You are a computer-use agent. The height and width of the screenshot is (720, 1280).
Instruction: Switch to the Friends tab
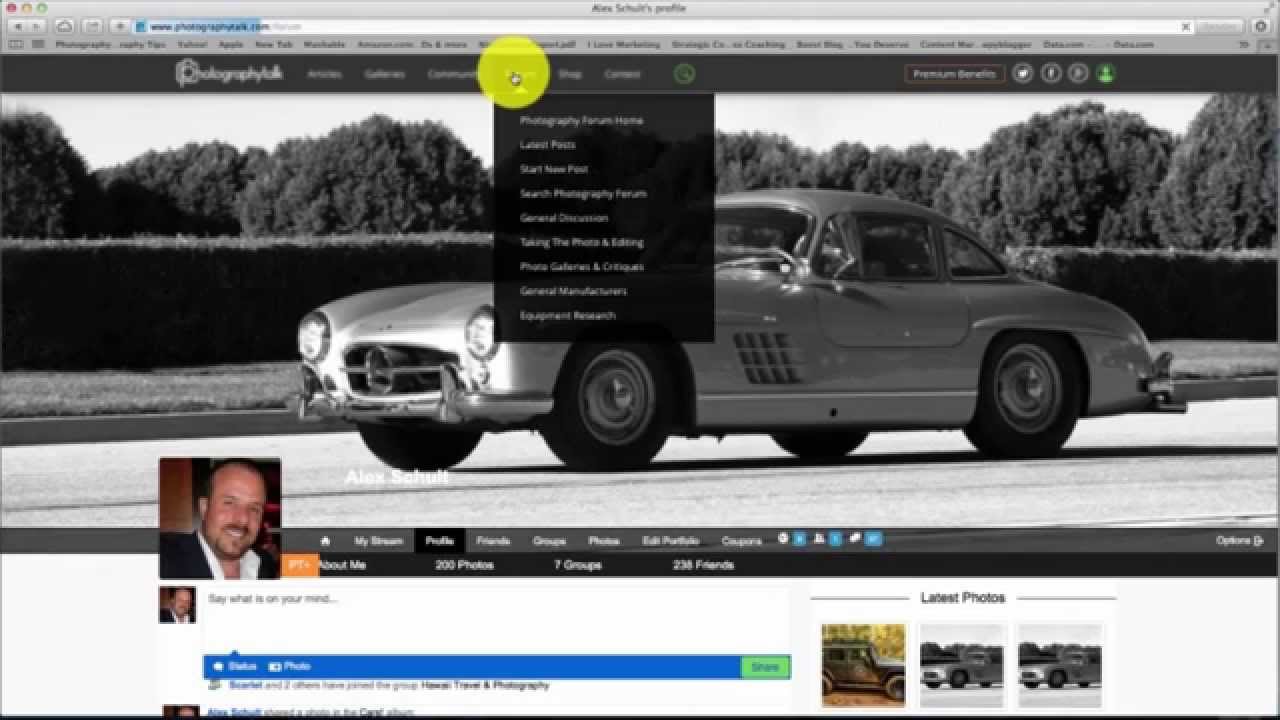(492, 541)
